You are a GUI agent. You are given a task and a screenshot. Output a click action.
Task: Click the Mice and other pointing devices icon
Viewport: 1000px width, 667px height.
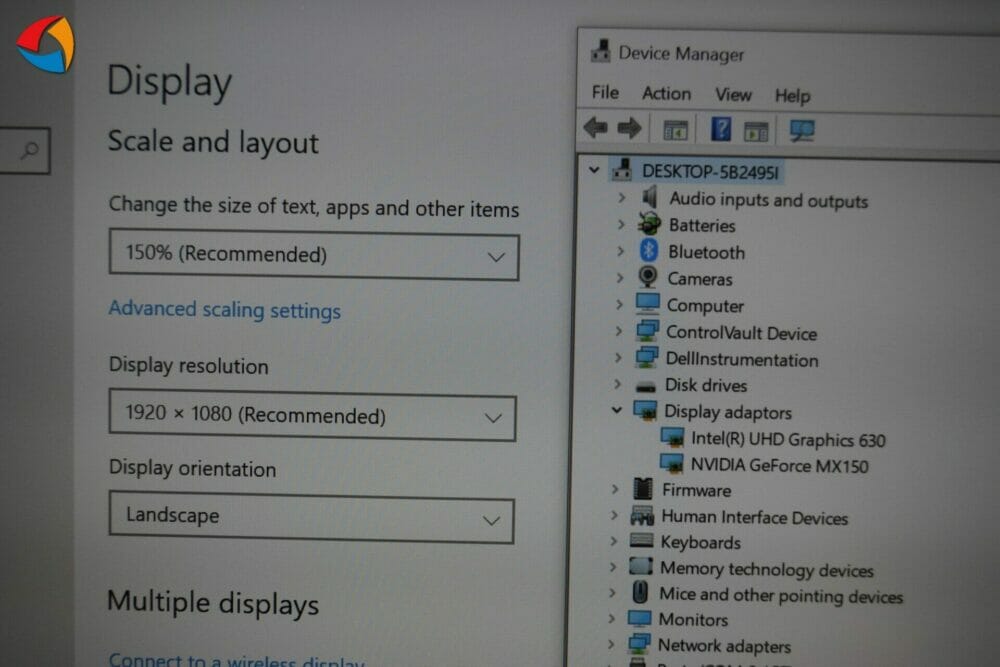640,592
